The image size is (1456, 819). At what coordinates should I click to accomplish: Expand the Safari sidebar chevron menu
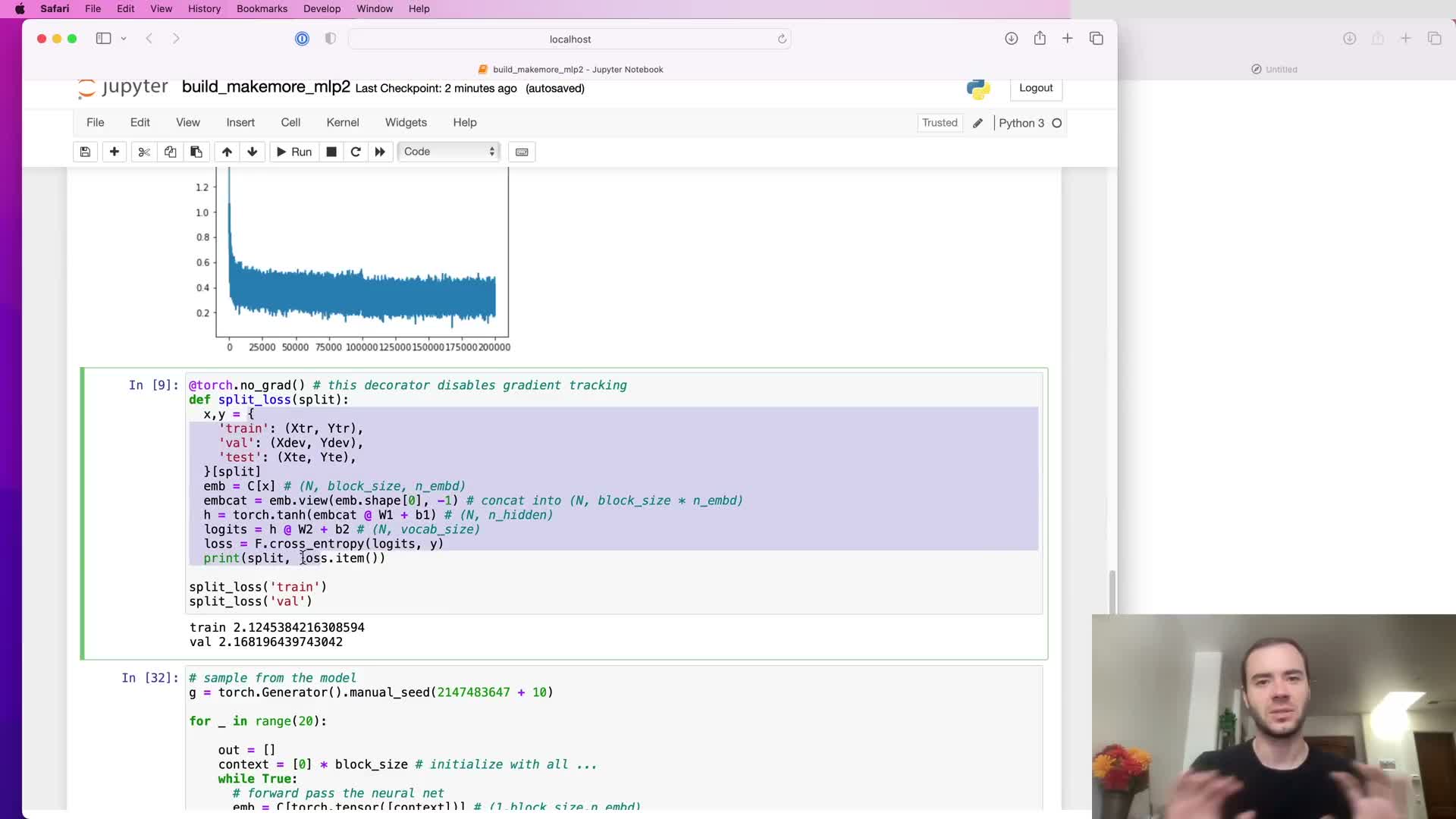(x=124, y=39)
